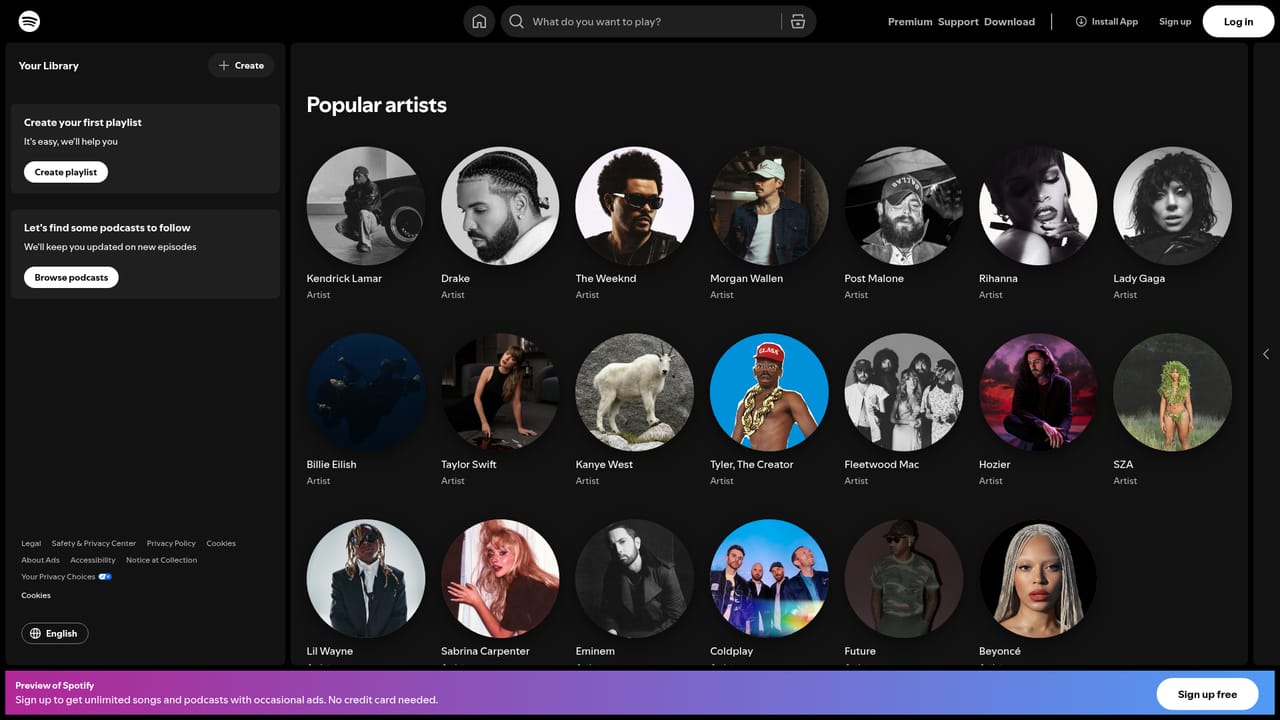Image resolution: width=1280 pixels, height=720 pixels.
Task: Open the Privacy Policy link
Action: 171,544
